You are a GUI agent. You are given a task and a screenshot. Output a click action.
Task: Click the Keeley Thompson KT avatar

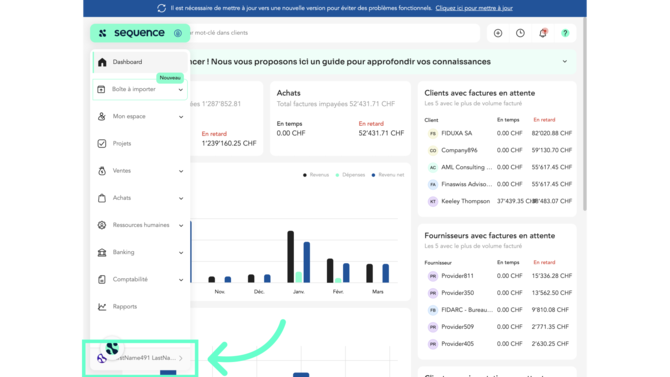coord(433,201)
